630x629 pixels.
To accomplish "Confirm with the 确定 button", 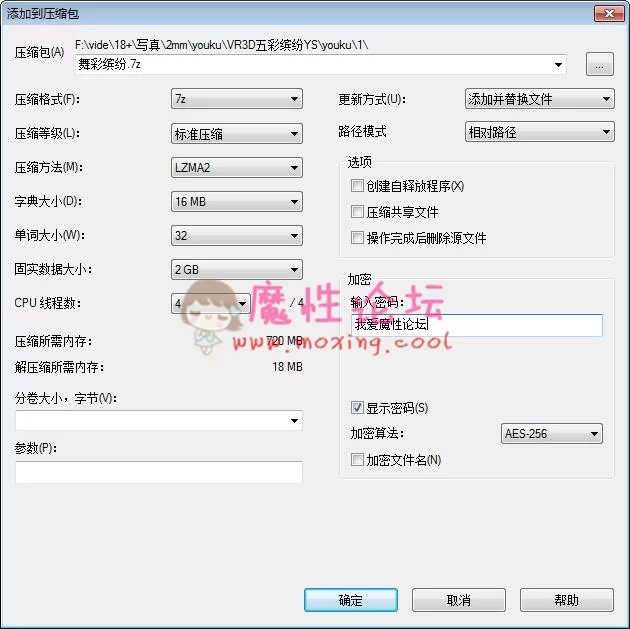I will (x=351, y=600).
